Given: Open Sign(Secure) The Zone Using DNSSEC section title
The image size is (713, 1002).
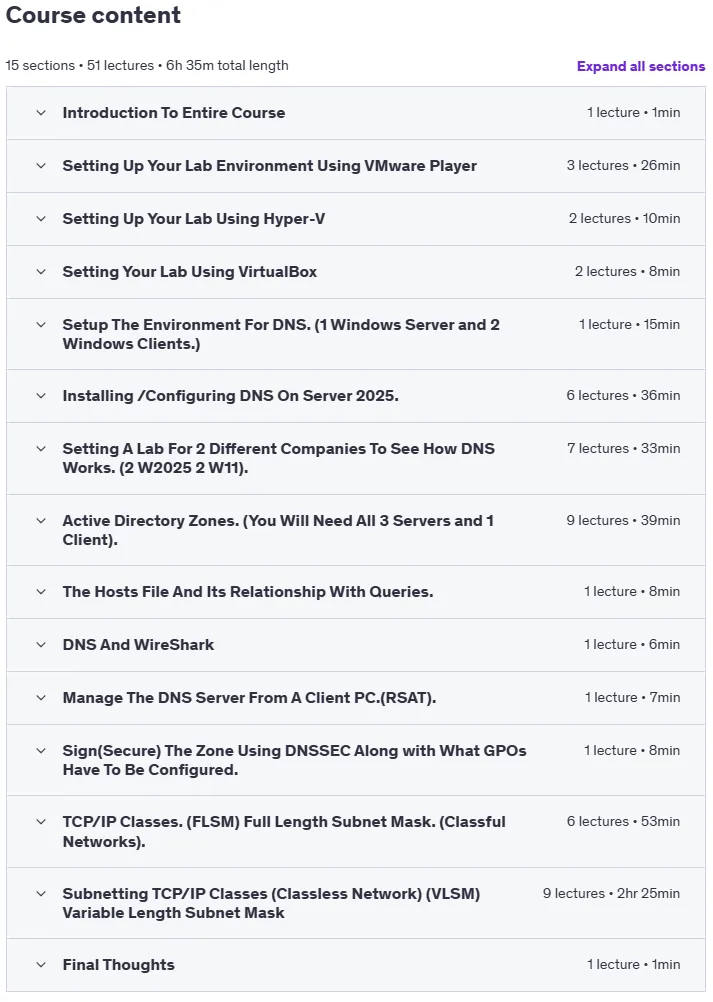Looking at the screenshot, I should 295,760.
